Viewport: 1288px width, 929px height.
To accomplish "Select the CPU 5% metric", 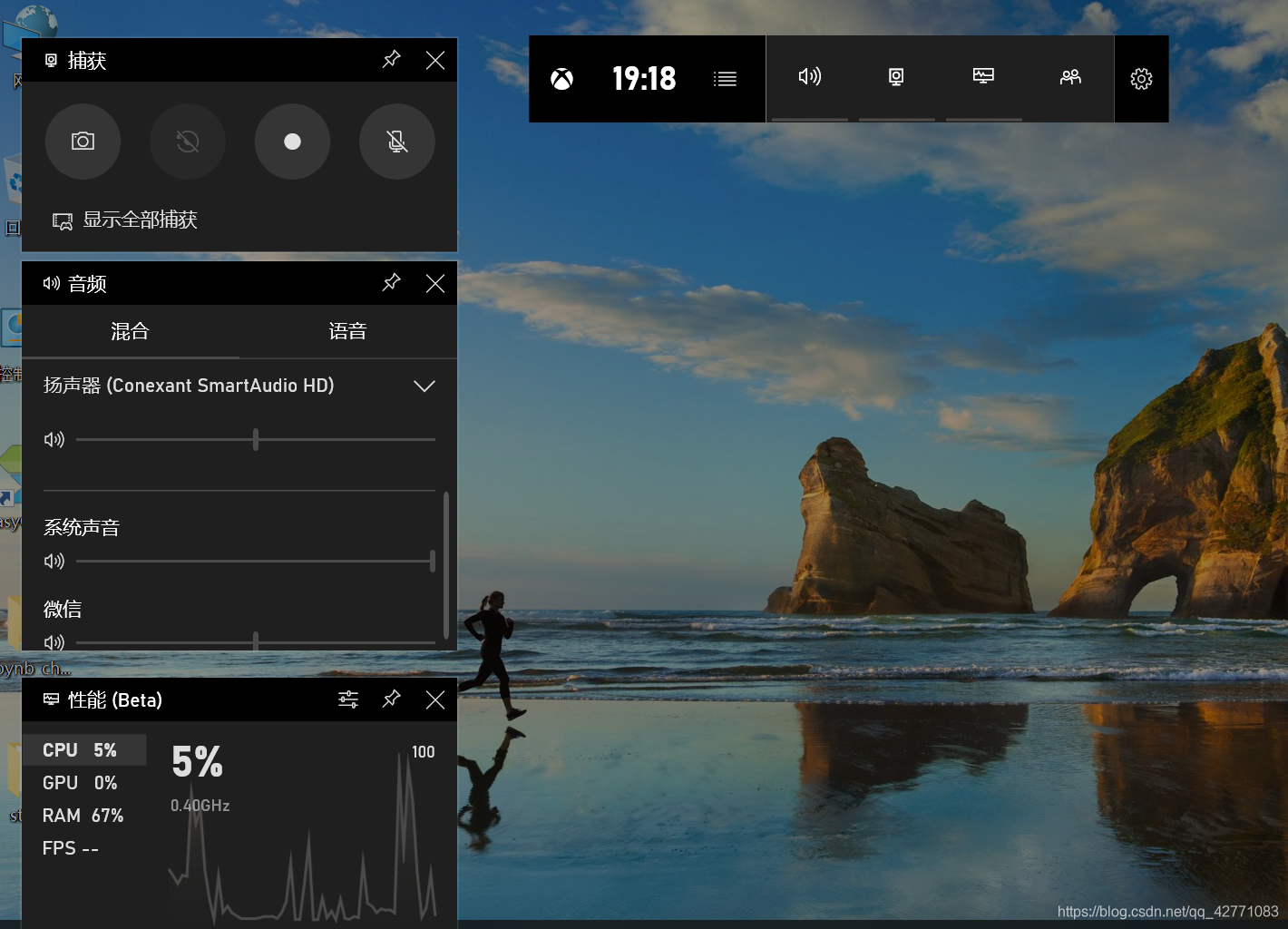I will [x=84, y=750].
